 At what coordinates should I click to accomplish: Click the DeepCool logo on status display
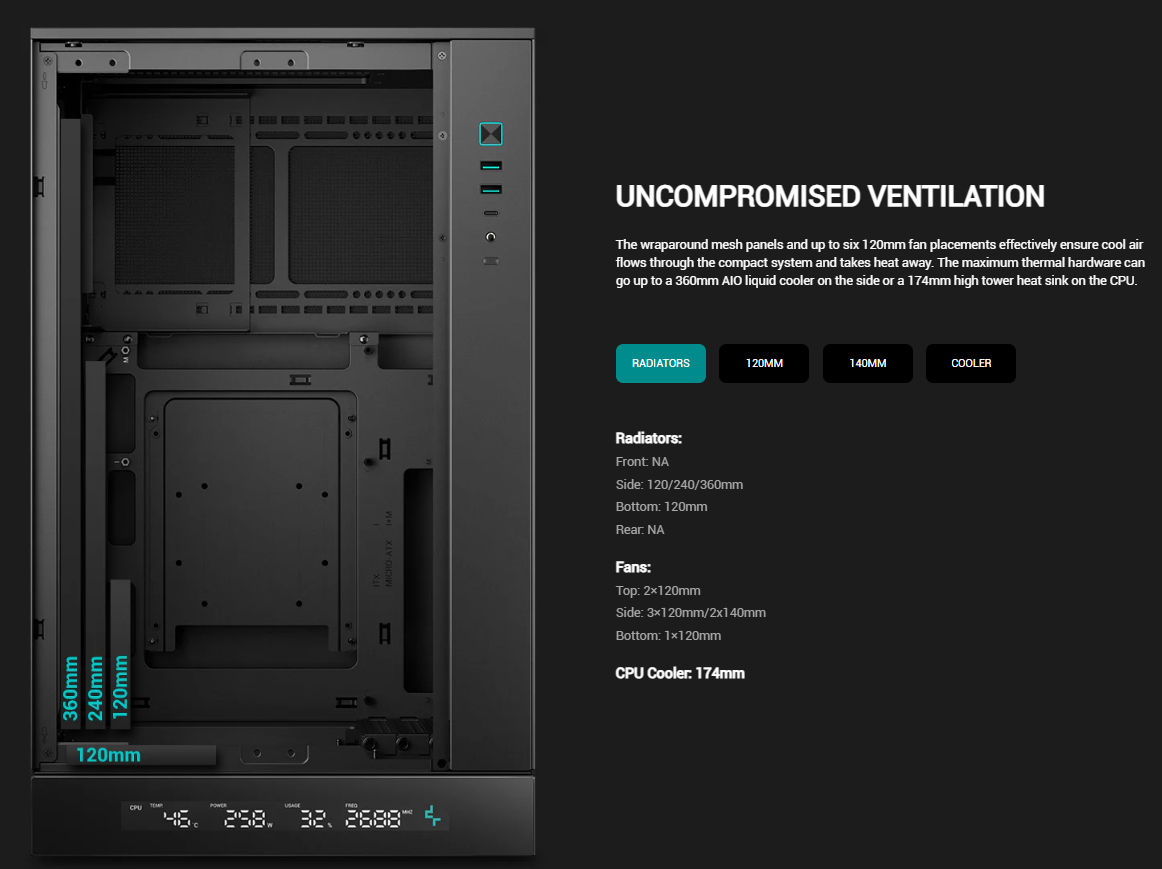tap(433, 817)
